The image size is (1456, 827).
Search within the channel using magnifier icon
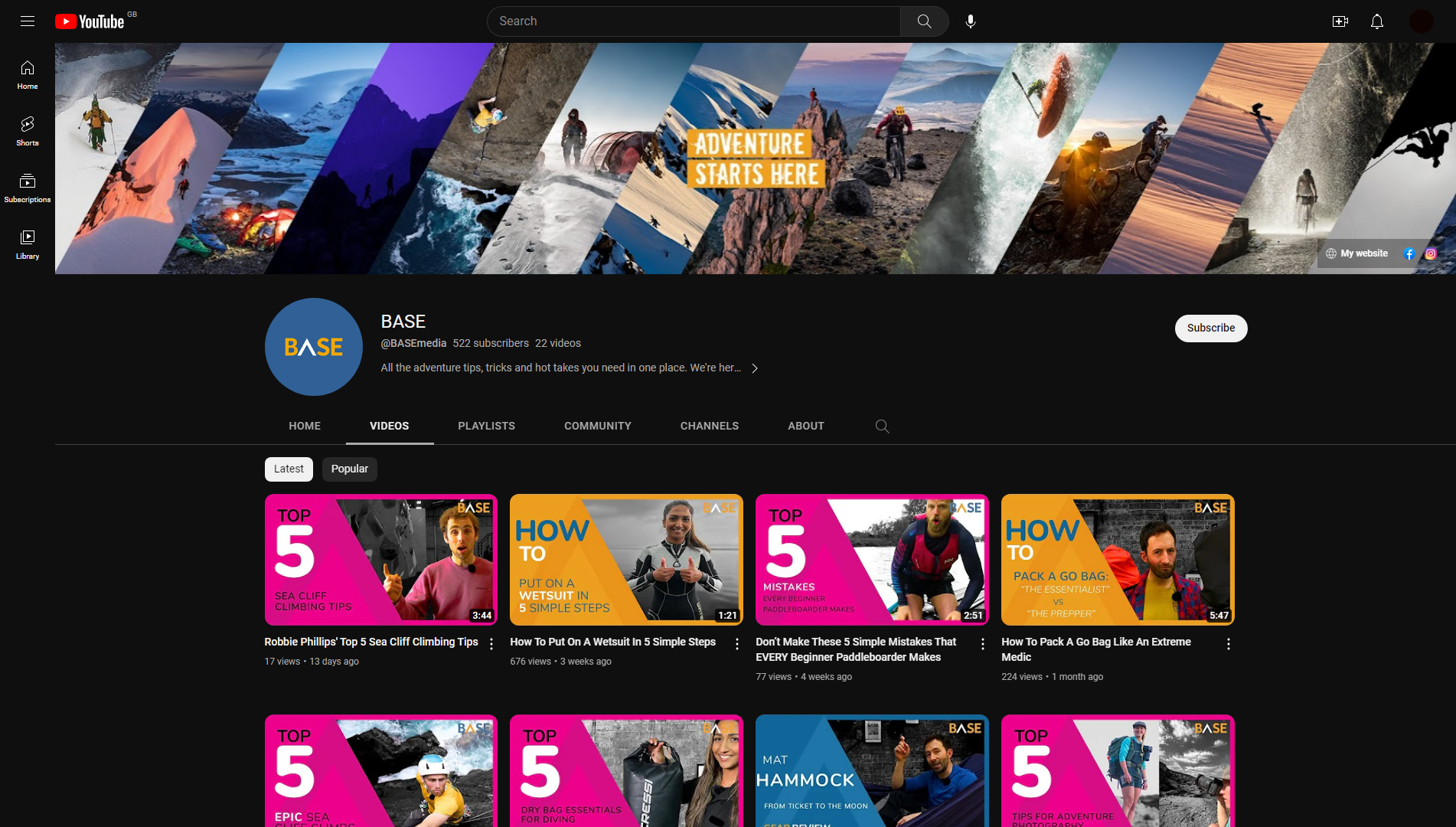coord(882,426)
